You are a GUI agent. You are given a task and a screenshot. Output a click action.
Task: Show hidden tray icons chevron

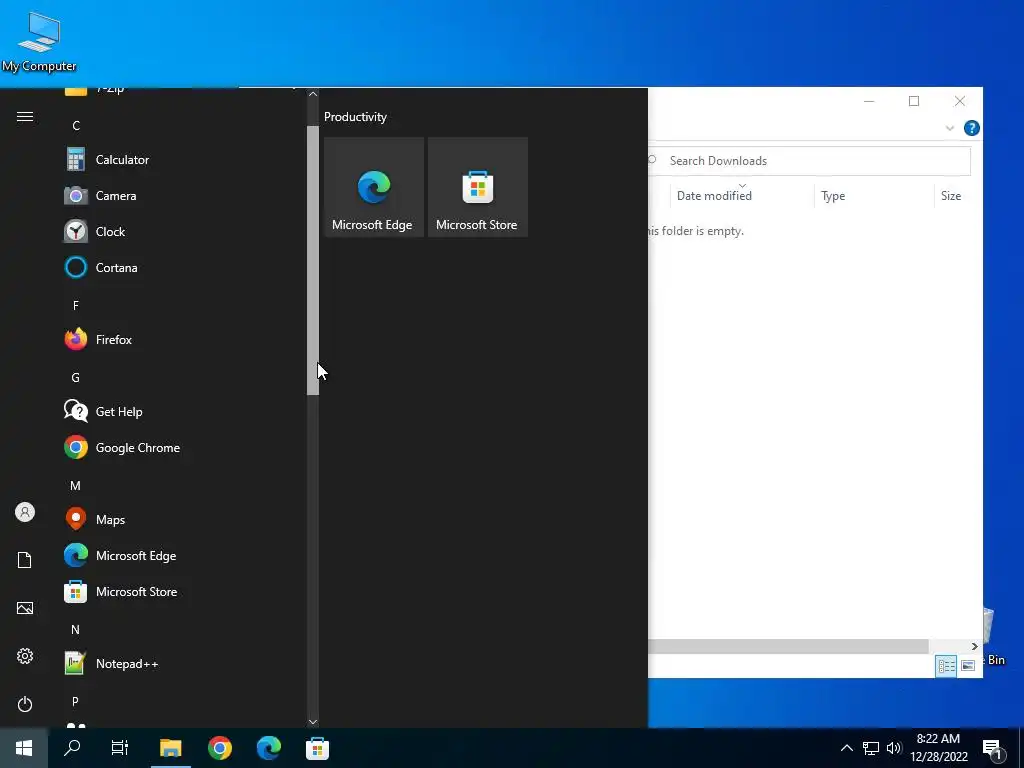tap(846, 748)
